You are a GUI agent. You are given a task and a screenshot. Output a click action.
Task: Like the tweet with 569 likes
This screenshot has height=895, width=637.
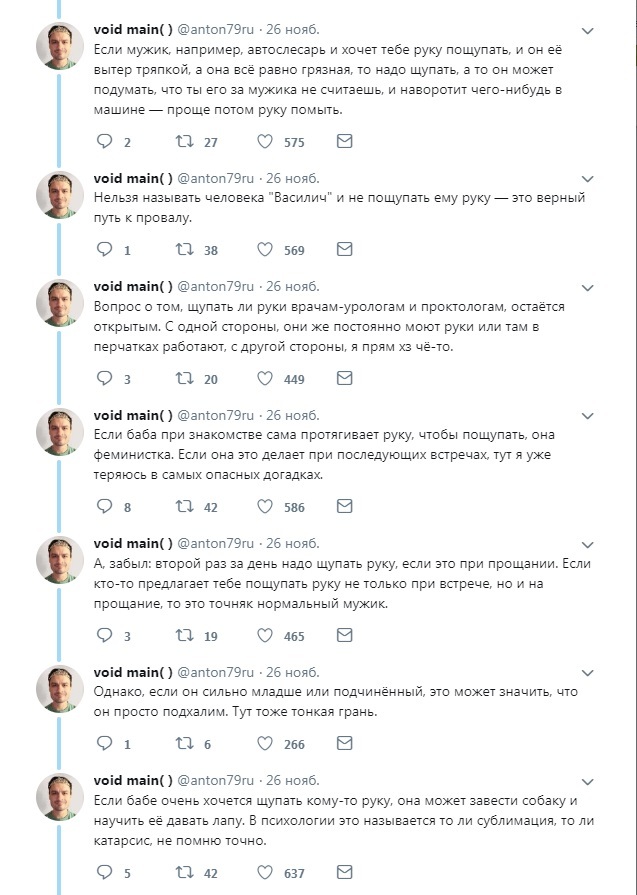[265, 250]
